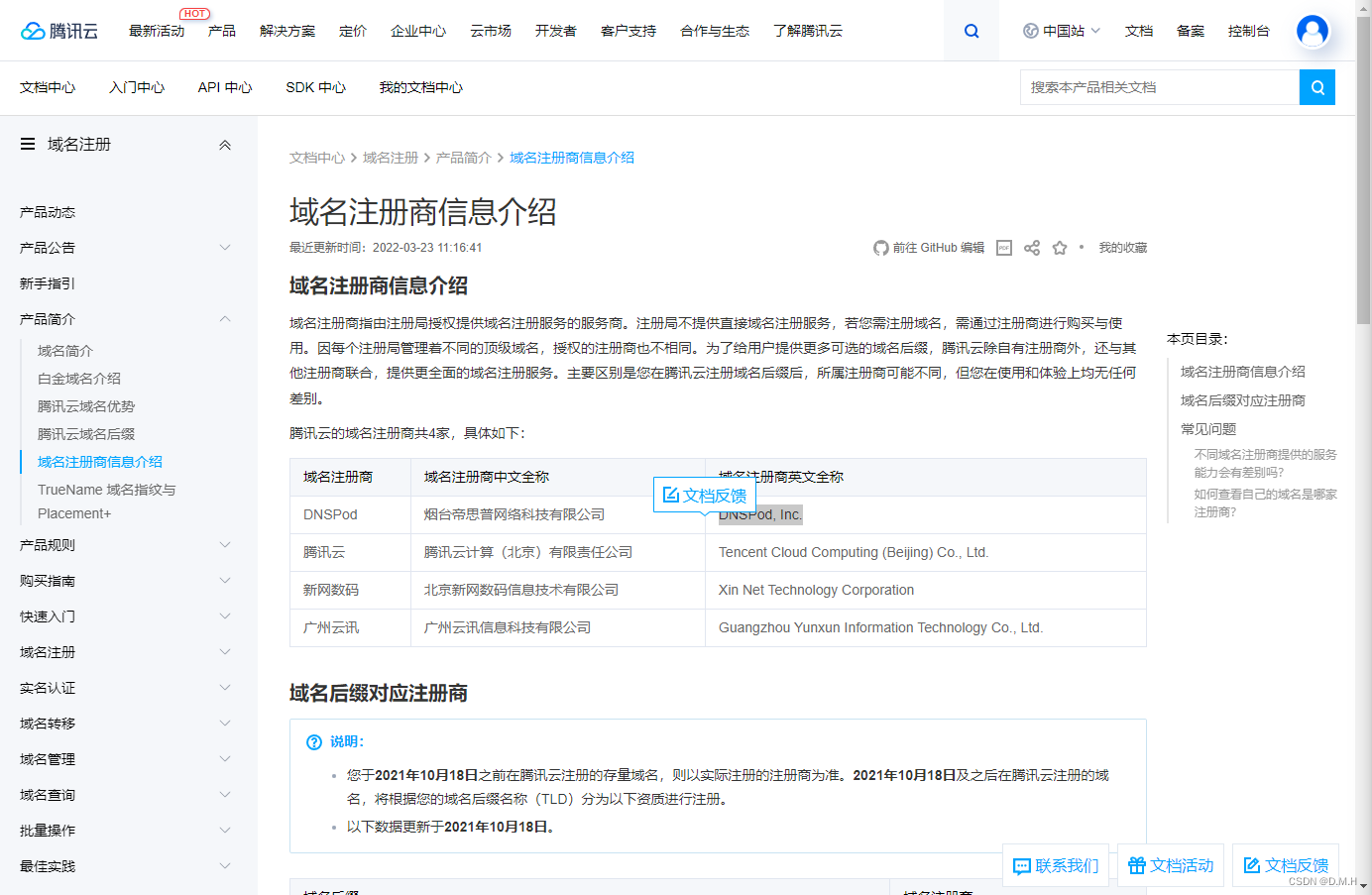The image size is (1372, 895).
Task: Click the floating 文档反馈 popup button
Action: click(705, 496)
